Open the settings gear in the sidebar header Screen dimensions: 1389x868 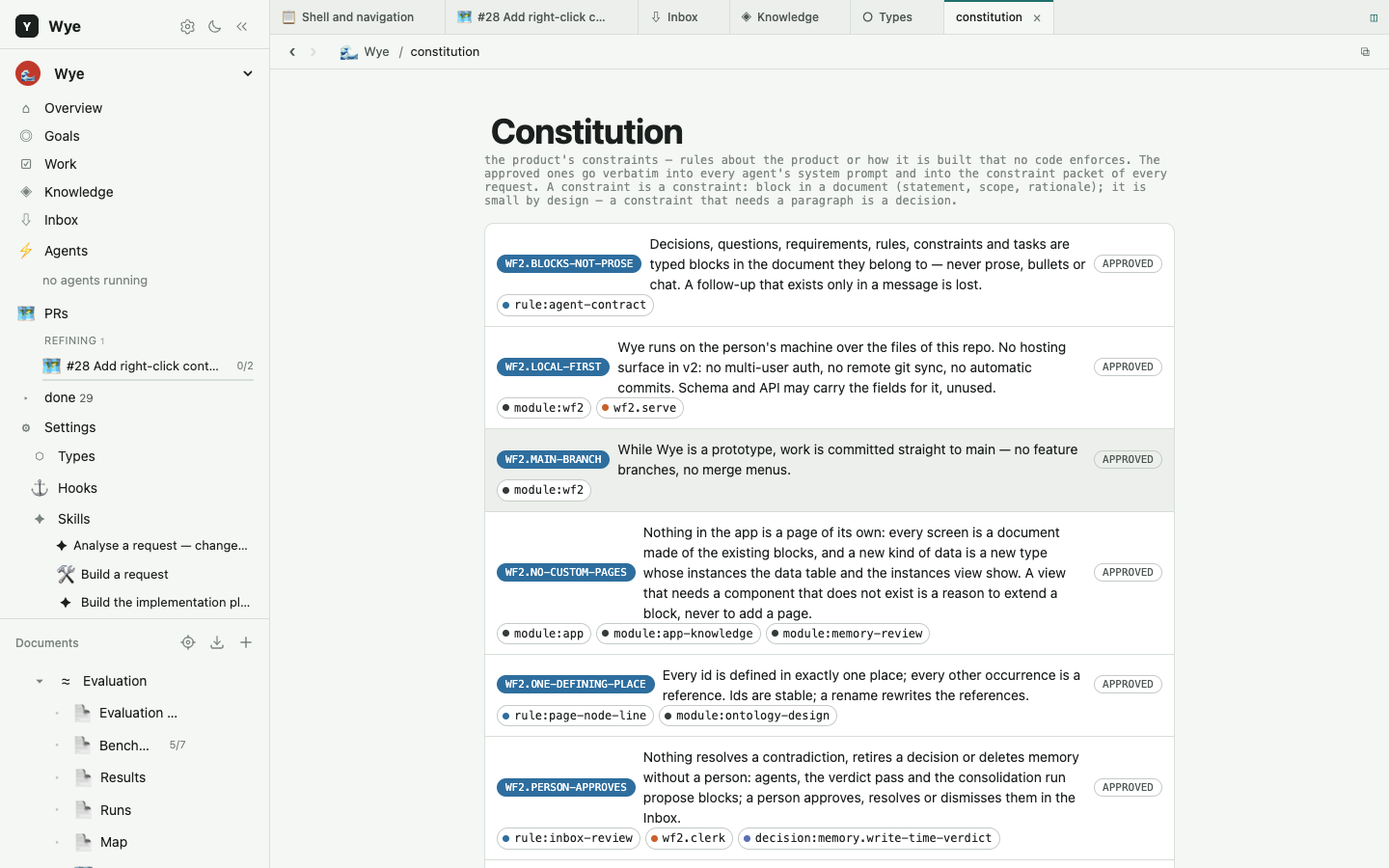pos(187,27)
